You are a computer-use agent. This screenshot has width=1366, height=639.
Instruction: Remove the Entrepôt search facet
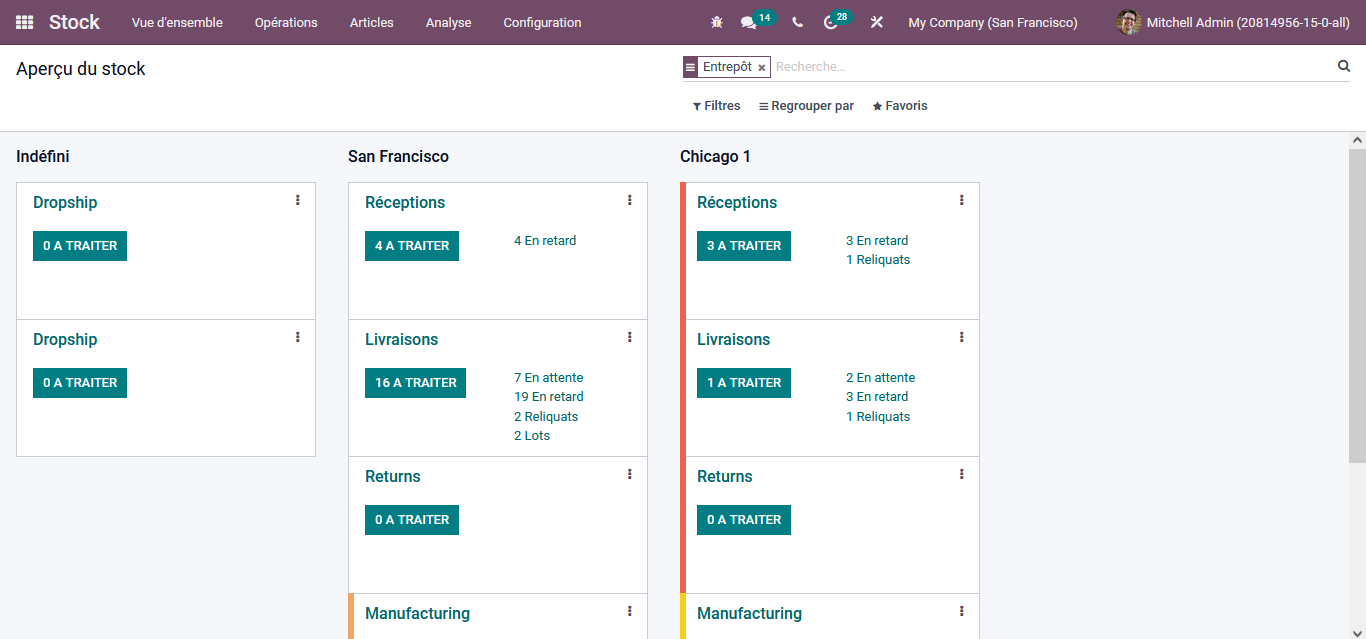pyautogui.click(x=762, y=67)
